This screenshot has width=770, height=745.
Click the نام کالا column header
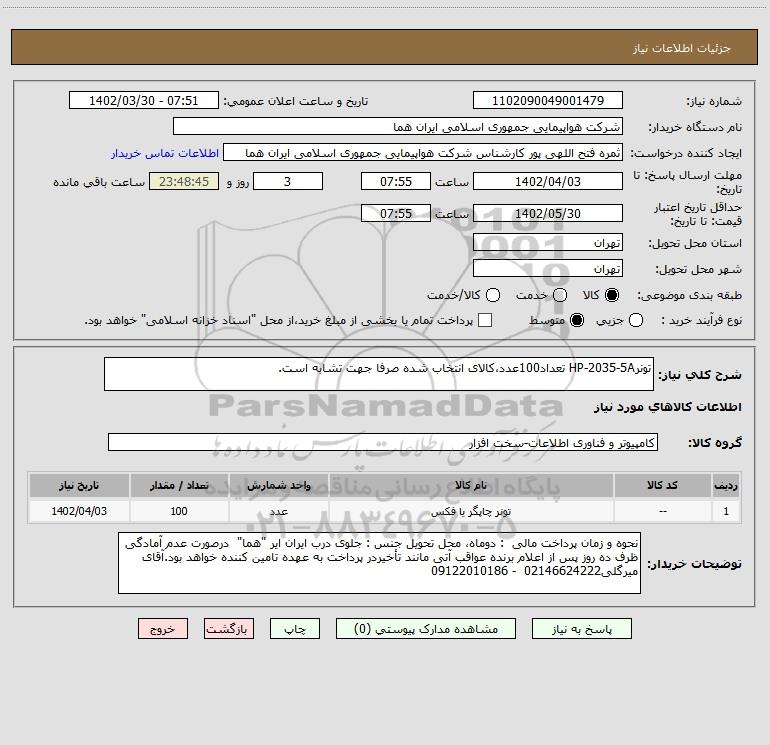pos(470,485)
